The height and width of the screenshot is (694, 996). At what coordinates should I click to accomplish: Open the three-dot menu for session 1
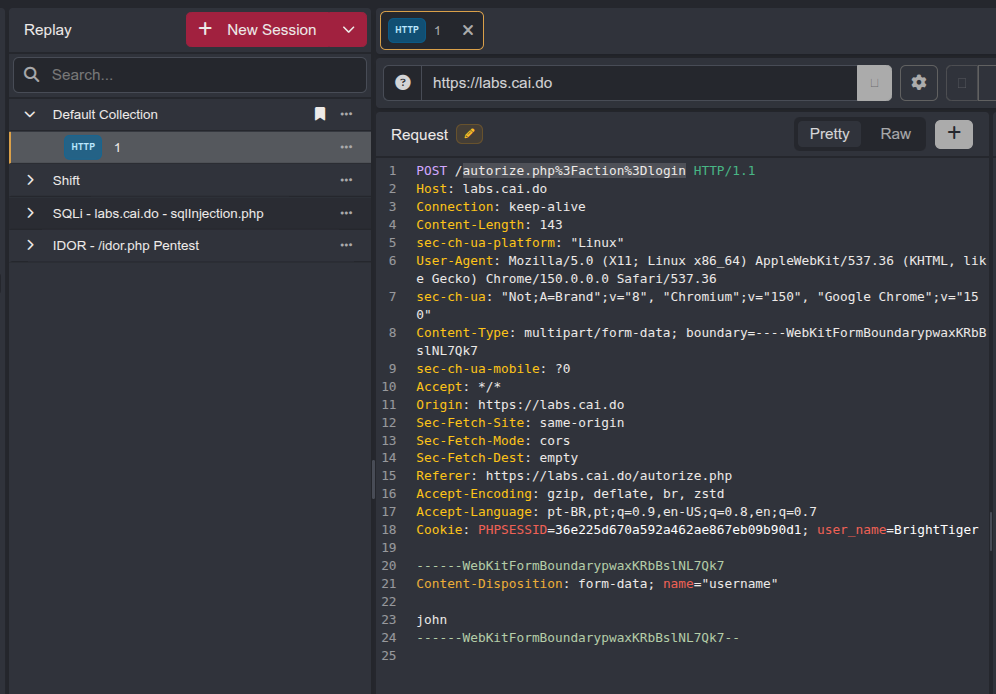click(x=346, y=147)
